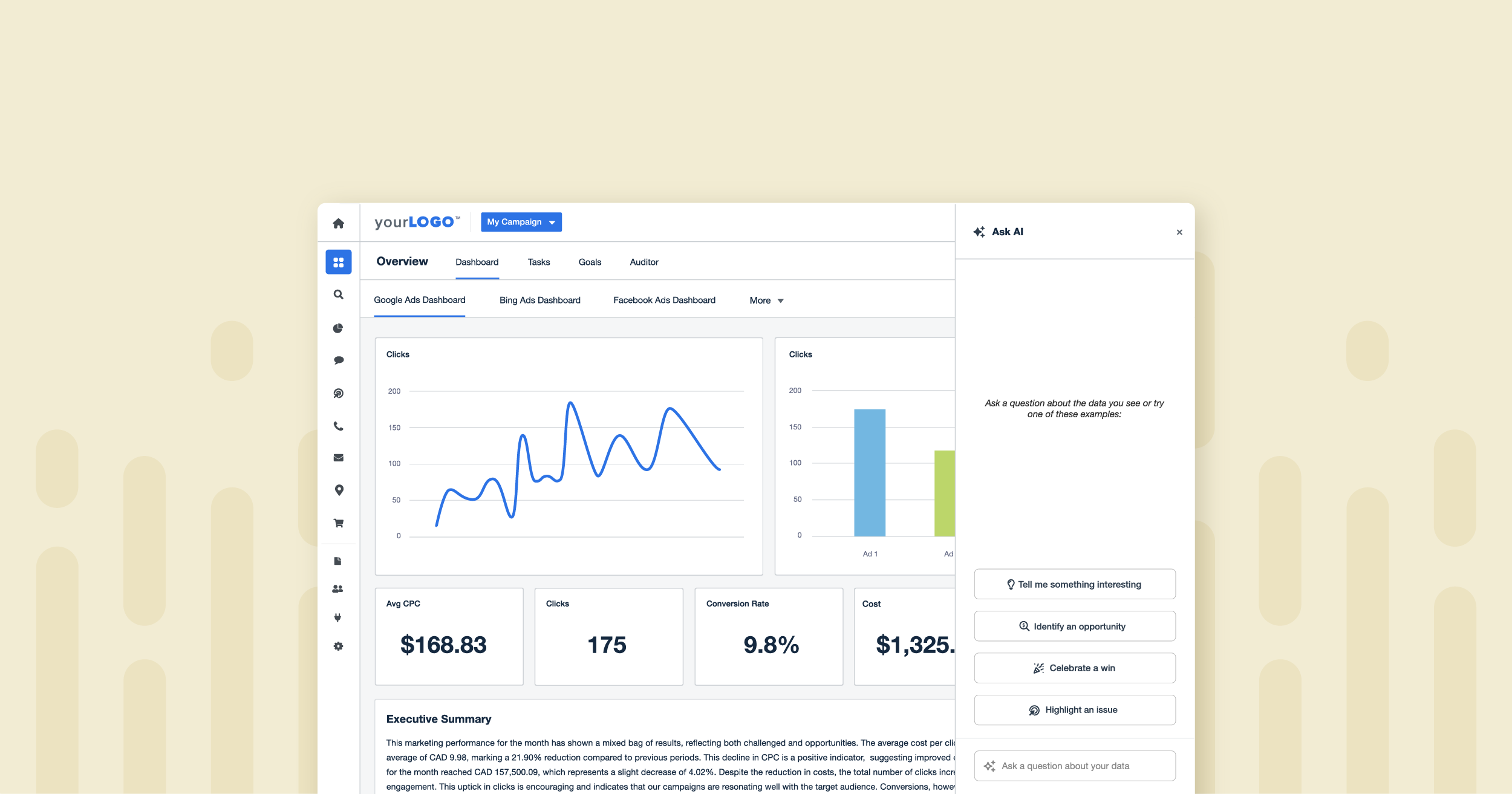The height and width of the screenshot is (794, 1512).
Task: Click Tell me something interesting button
Action: [x=1074, y=584]
